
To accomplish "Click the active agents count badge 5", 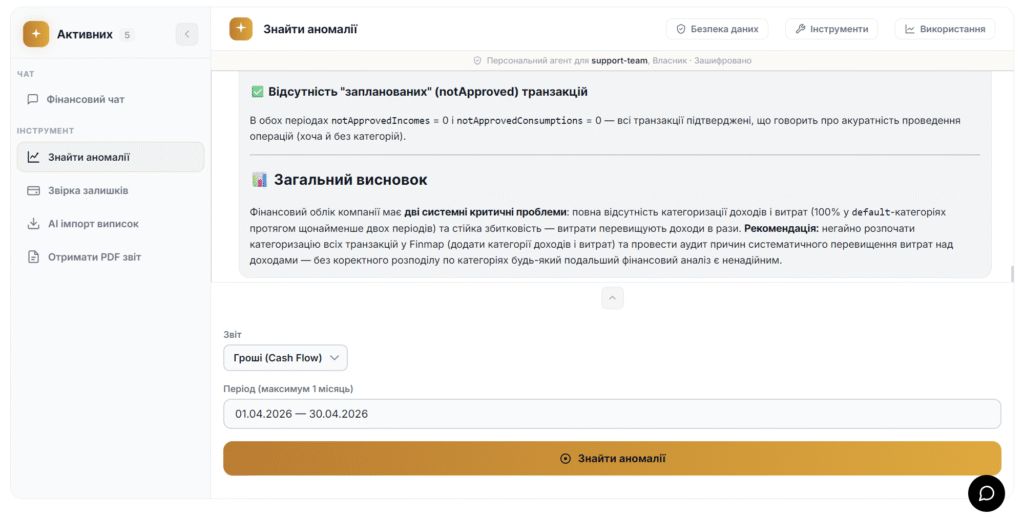I will (x=127, y=35).
